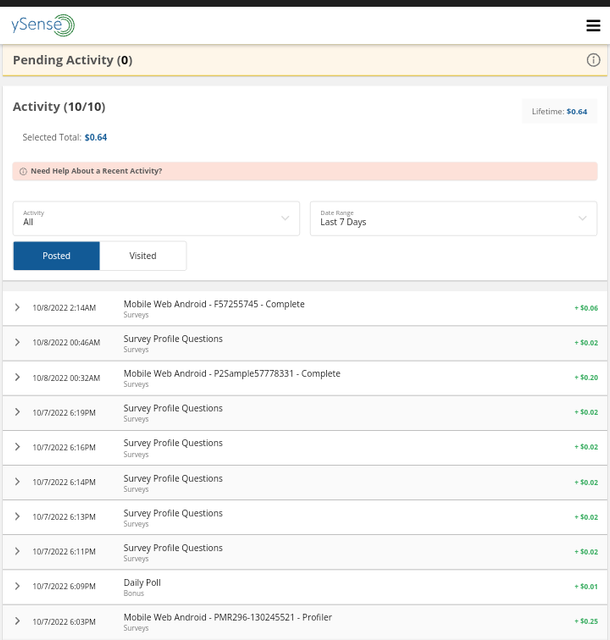The image size is (610, 640).
Task: Expand the 10/7/2022 6:14PM row
Action: click(18, 482)
